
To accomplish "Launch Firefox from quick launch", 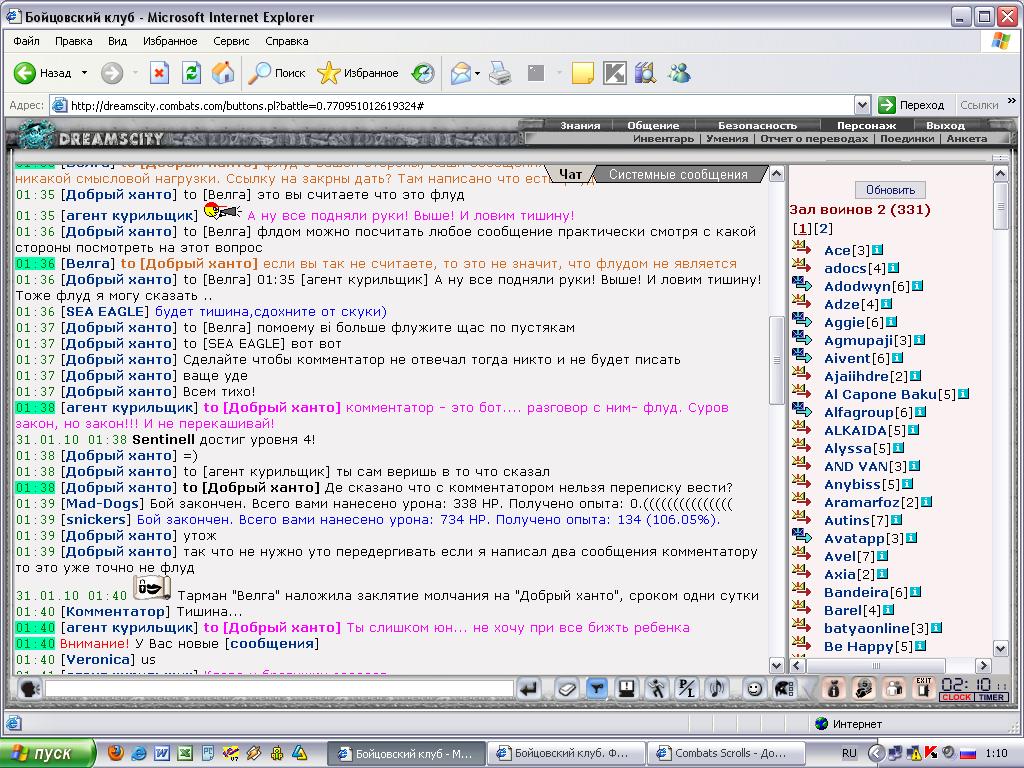I will 115,753.
